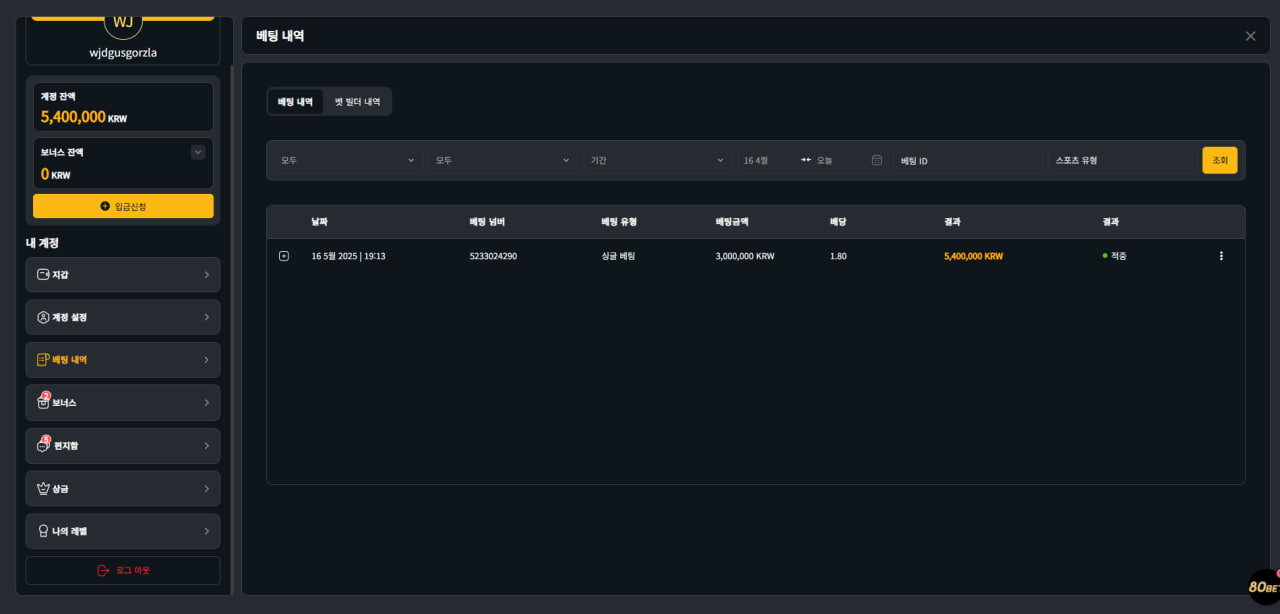Open three-dot menu for bet 5233024290
The width and height of the screenshot is (1280, 614).
pos(1220,256)
